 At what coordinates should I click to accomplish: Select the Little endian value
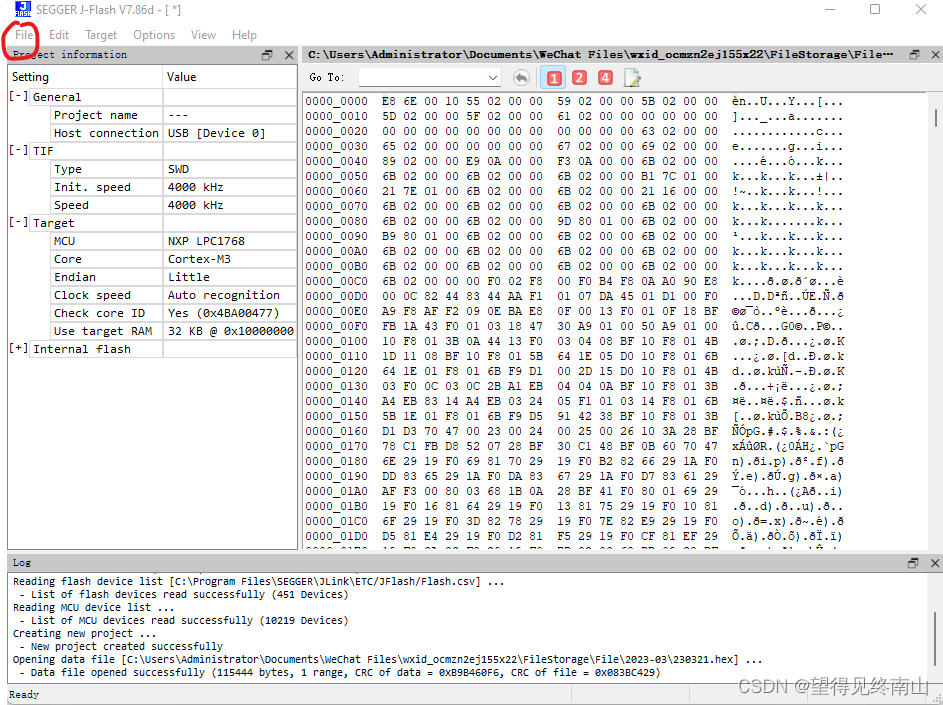click(189, 277)
